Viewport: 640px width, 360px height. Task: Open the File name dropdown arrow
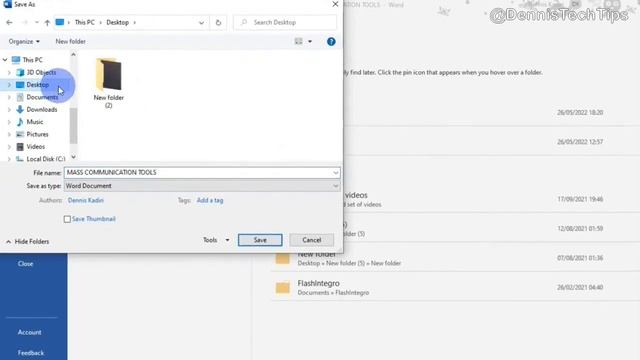click(x=336, y=173)
